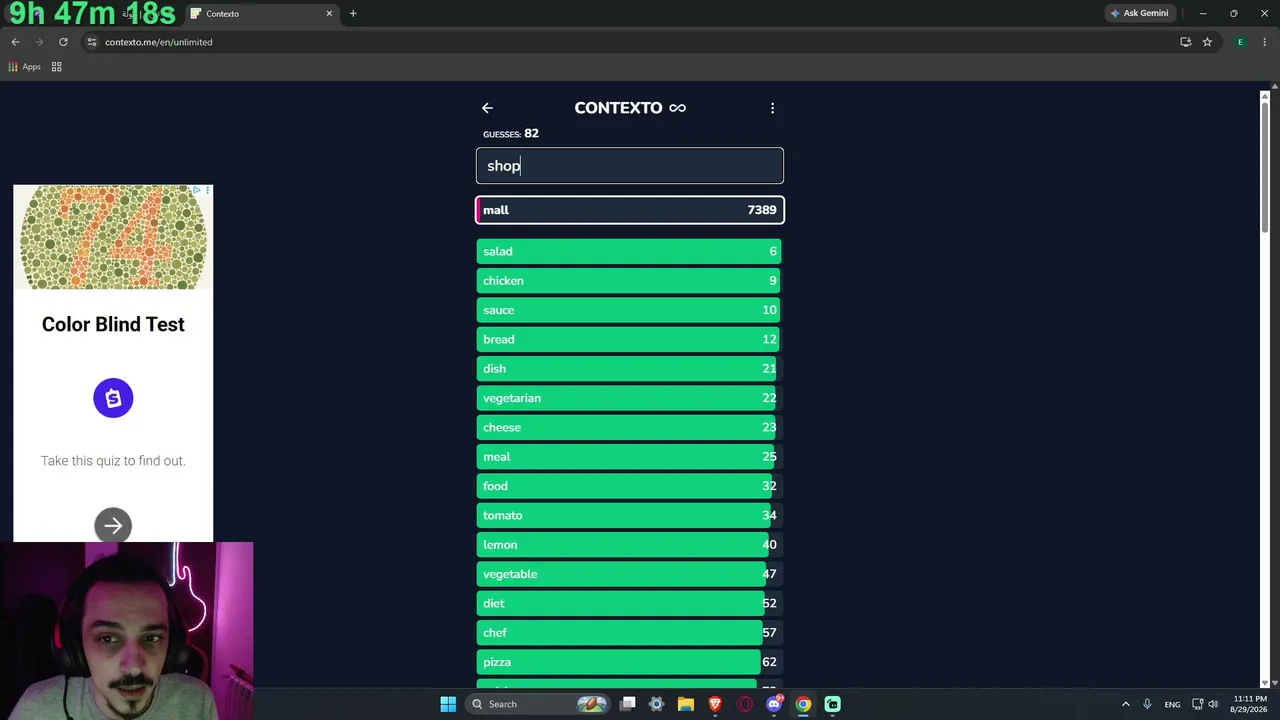Launch Brave browser from the taskbar
The image size is (1280, 720).
tap(715, 704)
